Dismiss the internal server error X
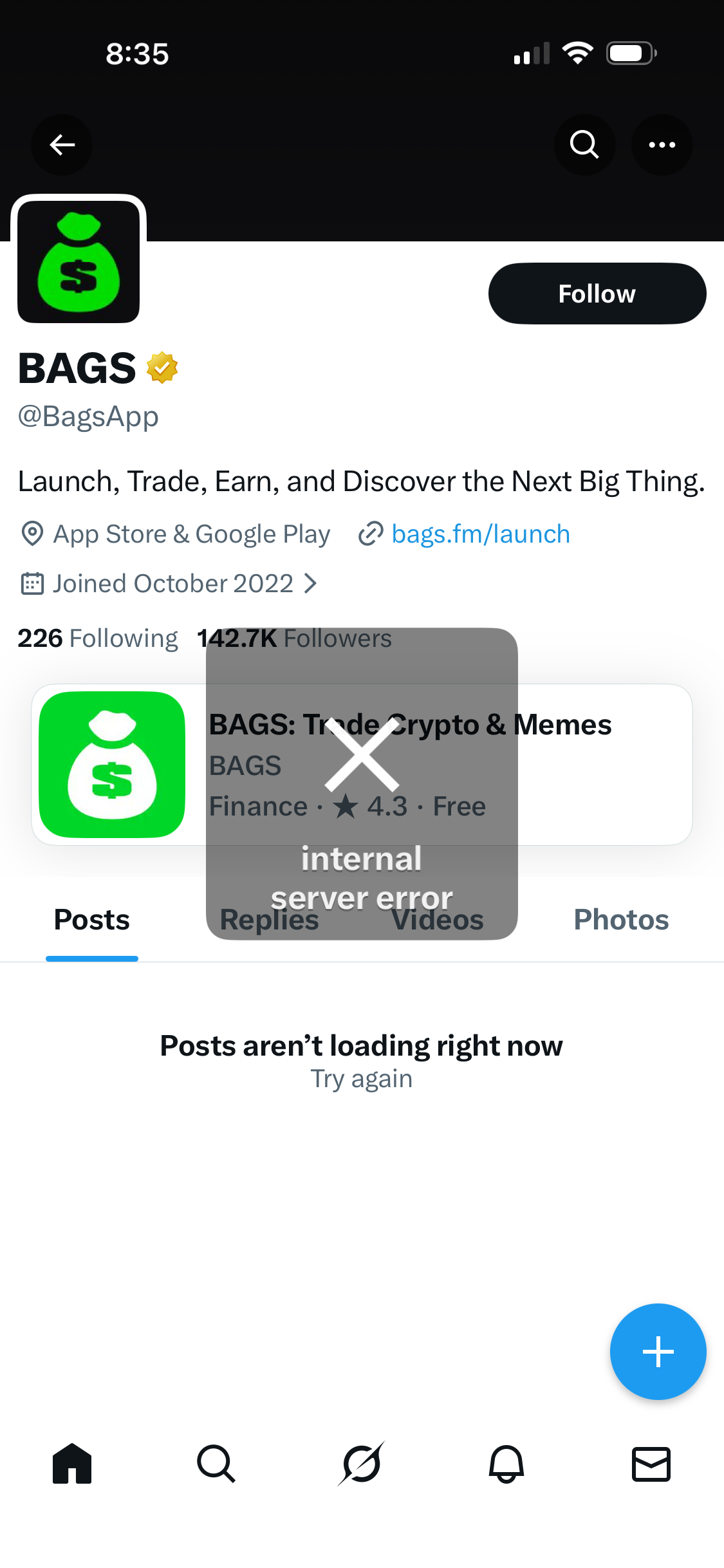This screenshot has width=724, height=1568. tap(362, 754)
